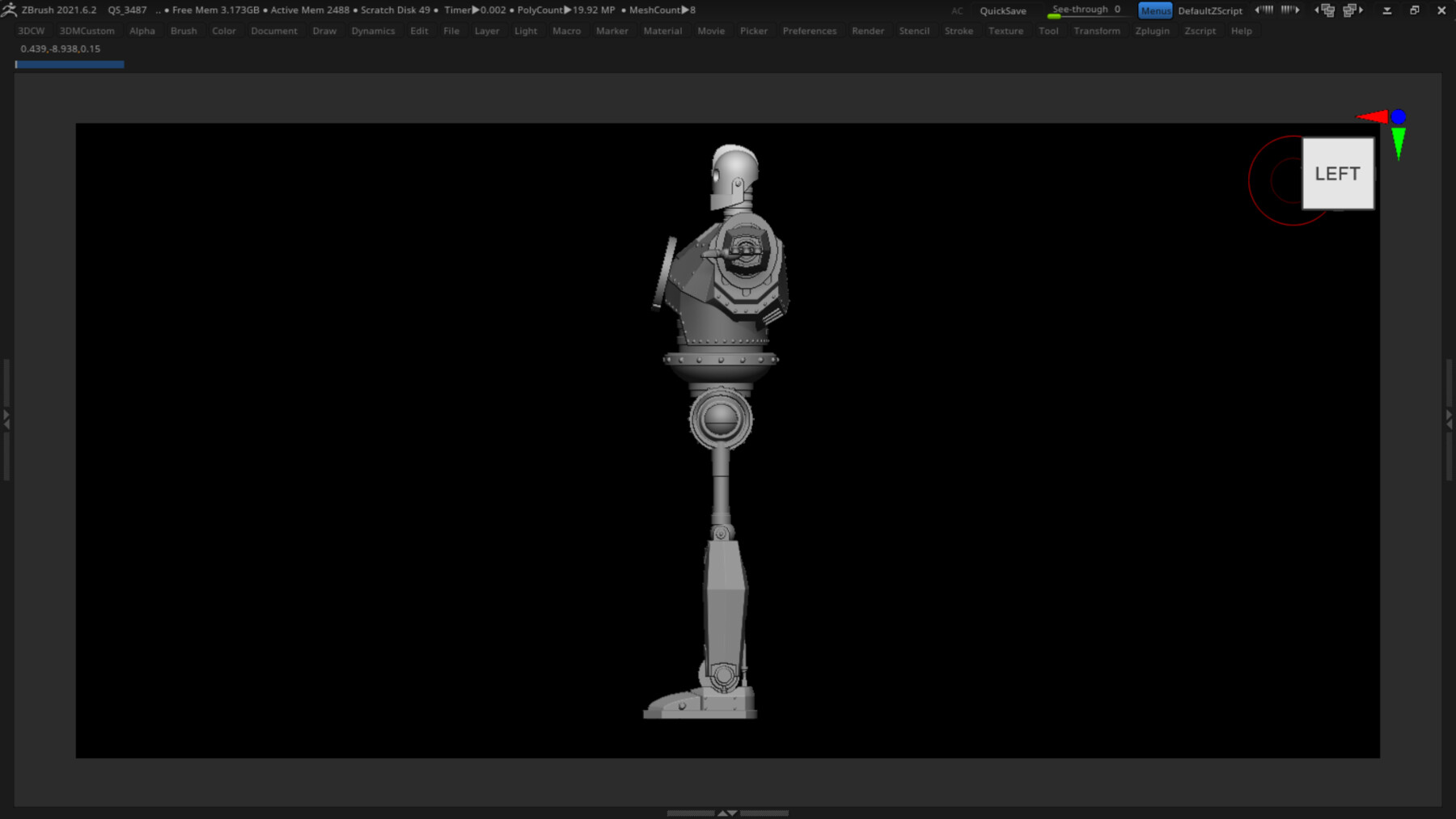Image resolution: width=1456 pixels, height=819 pixels.
Task: Click the coordinate readout field top-left
Action: coord(58,49)
